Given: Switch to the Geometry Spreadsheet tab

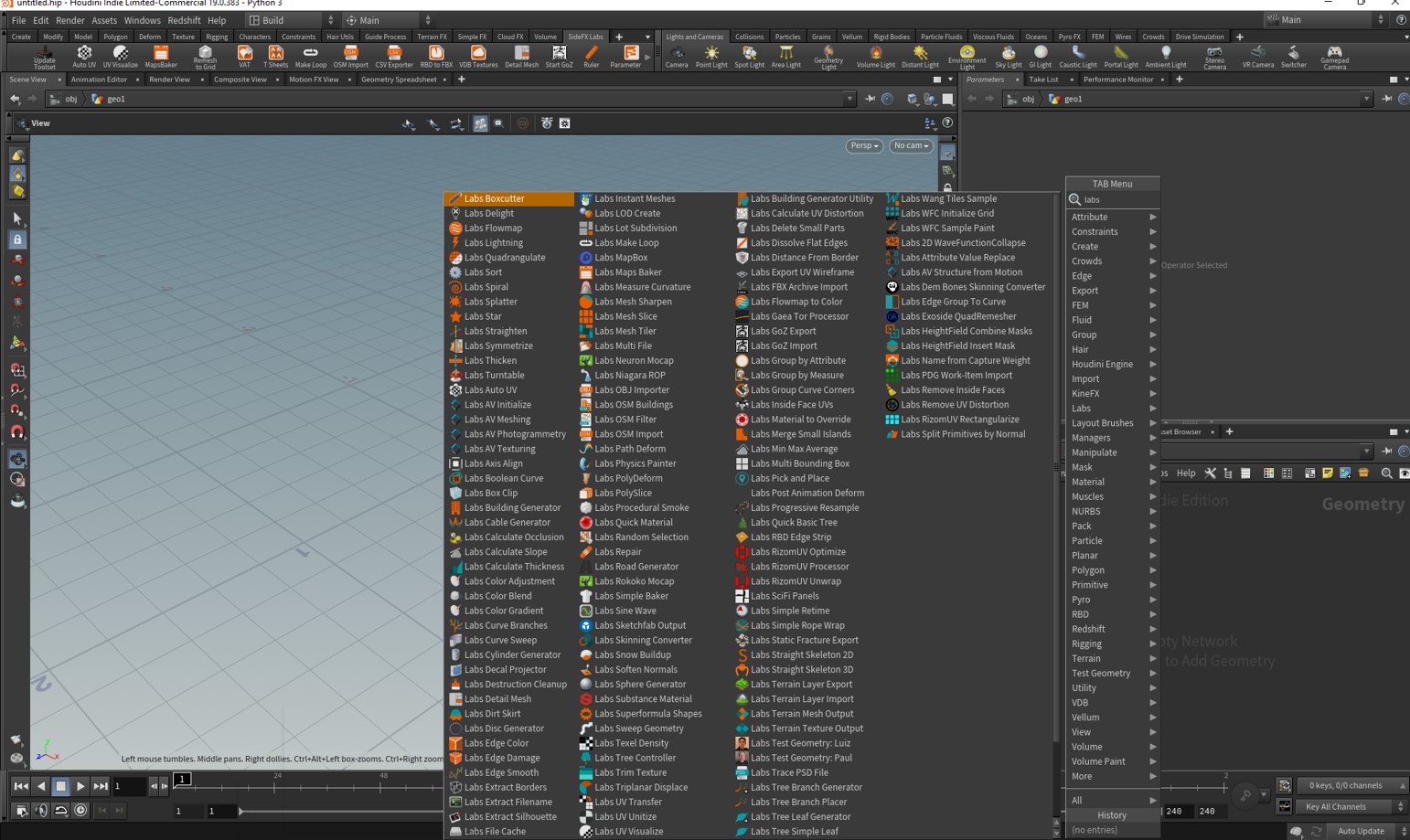Looking at the screenshot, I should [x=399, y=80].
